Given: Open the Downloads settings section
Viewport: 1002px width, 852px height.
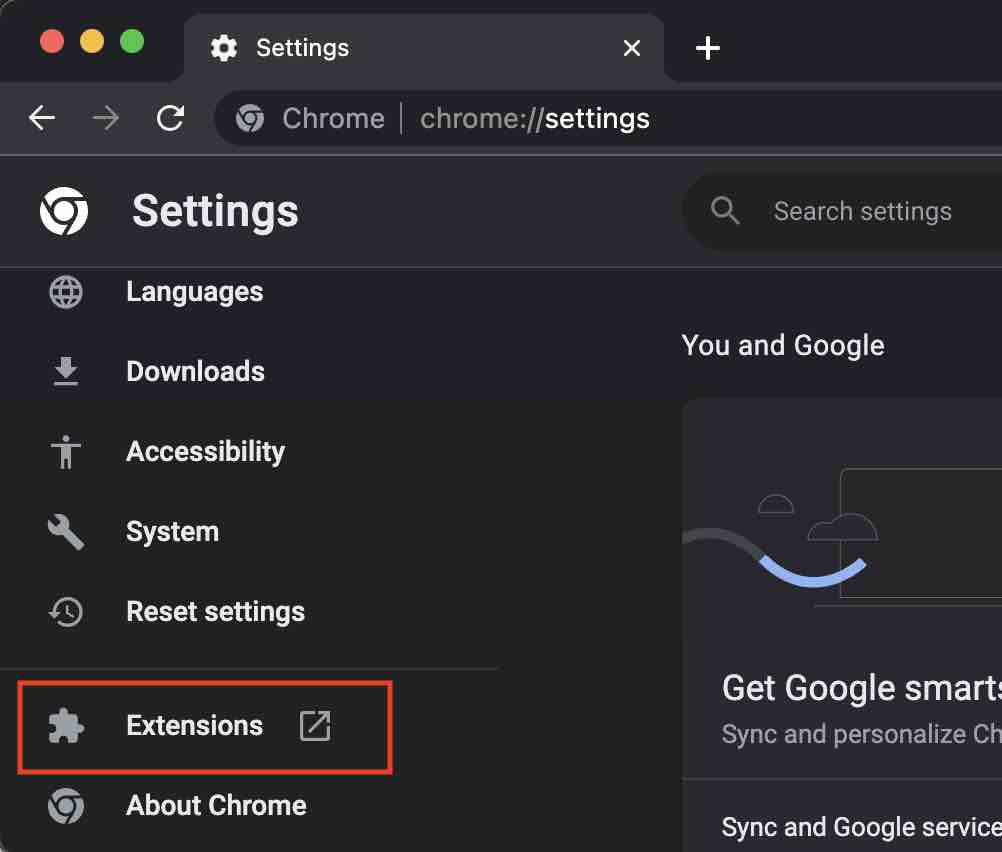Looking at the screenshot, I should (195, 372).
